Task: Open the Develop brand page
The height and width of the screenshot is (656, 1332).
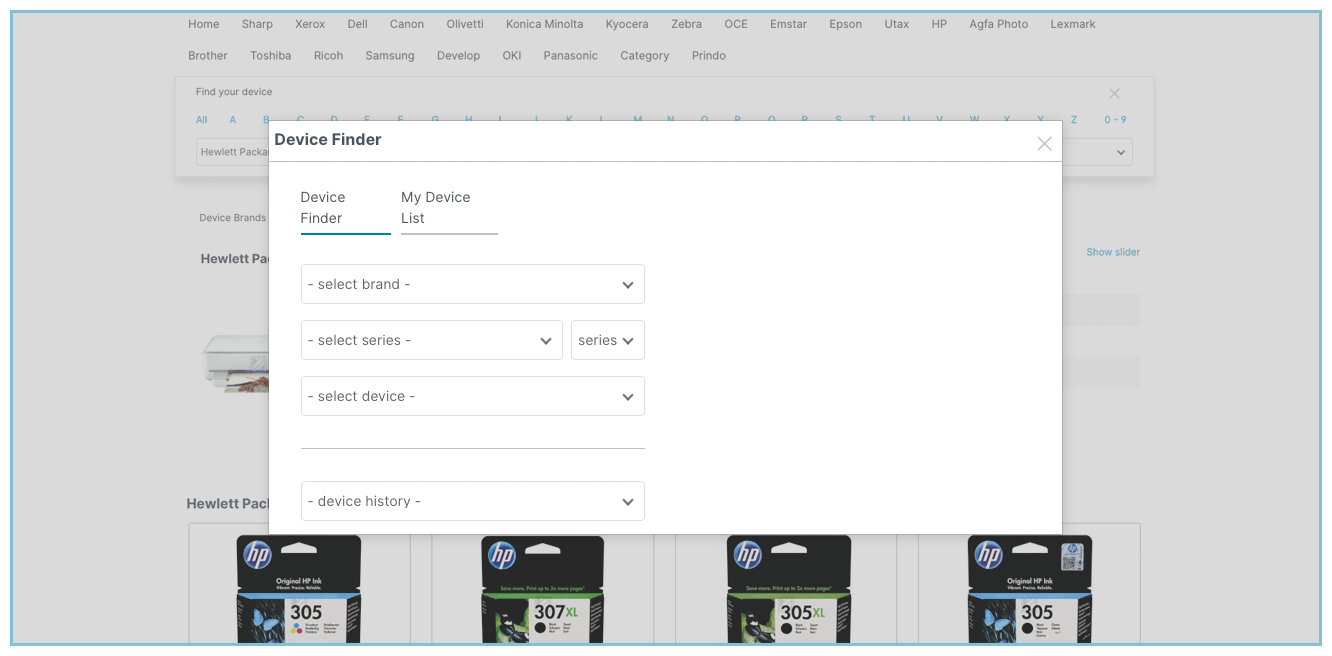Action: tap(458, 56)
